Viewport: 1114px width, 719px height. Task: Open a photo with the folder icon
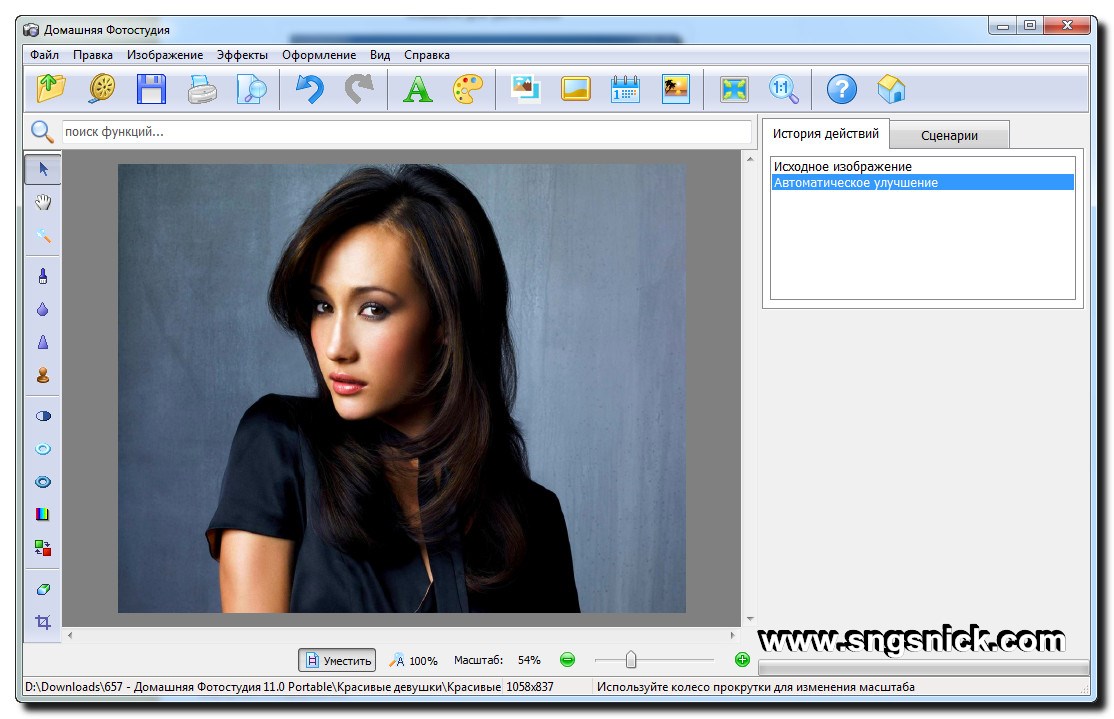[x=51, y=90]
